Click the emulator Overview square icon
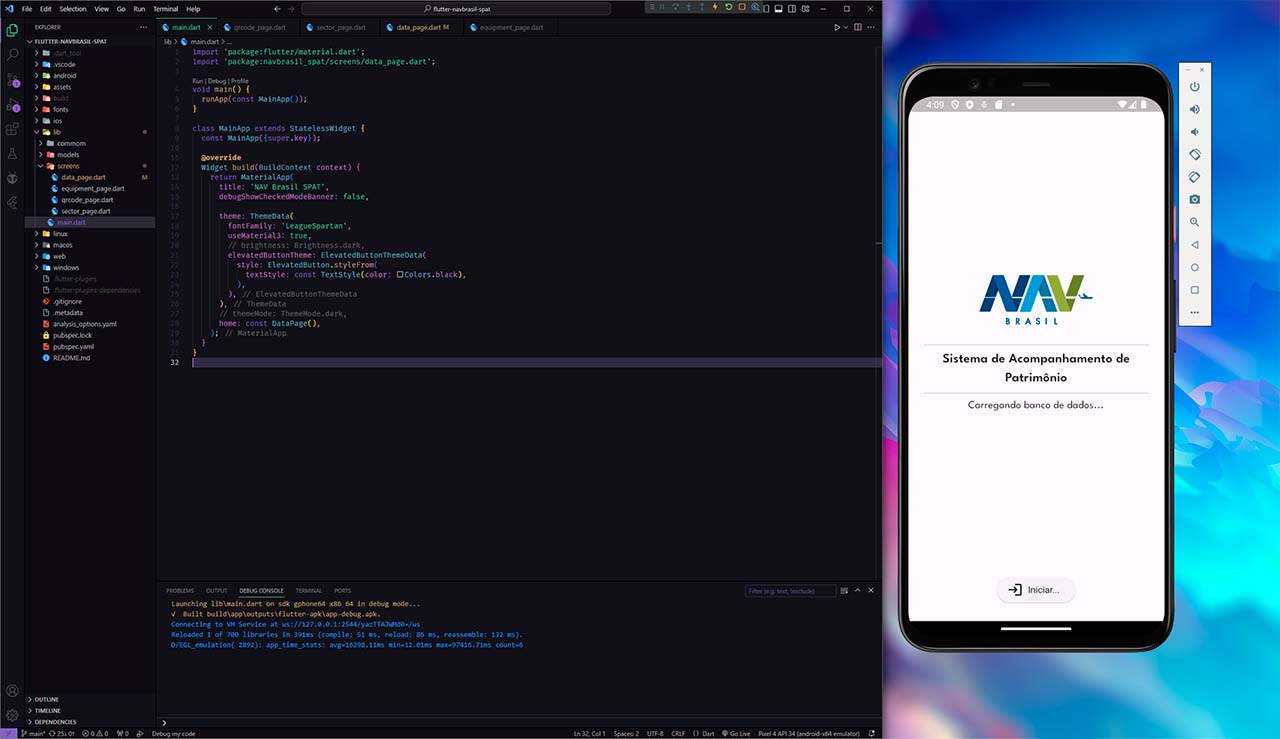This screenshot has width=1280, height=739. (1194, 290)
